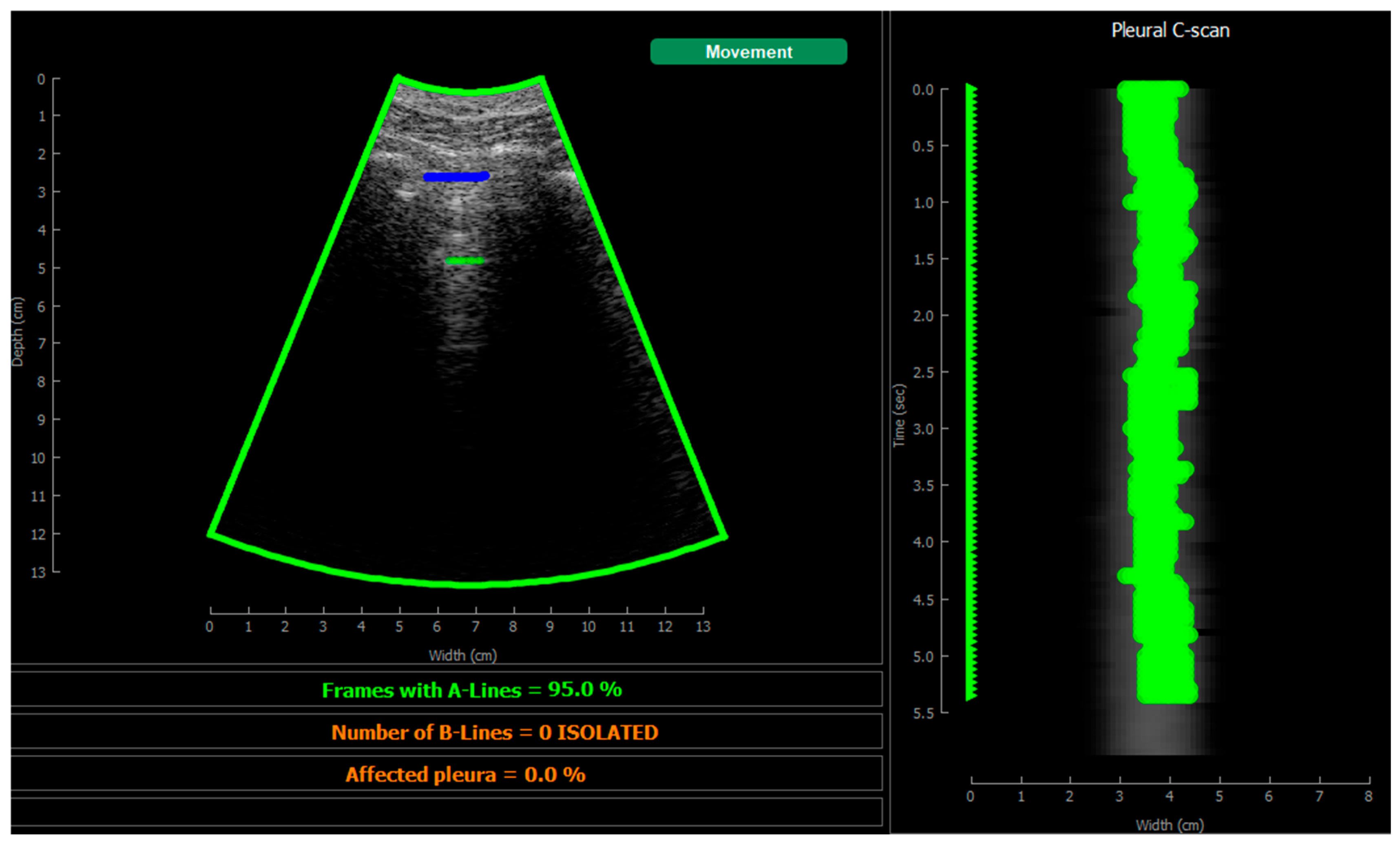1400x847 pixels.
Task: Click the 13 tick on depth axis
Action: click(x=38, y=573)
